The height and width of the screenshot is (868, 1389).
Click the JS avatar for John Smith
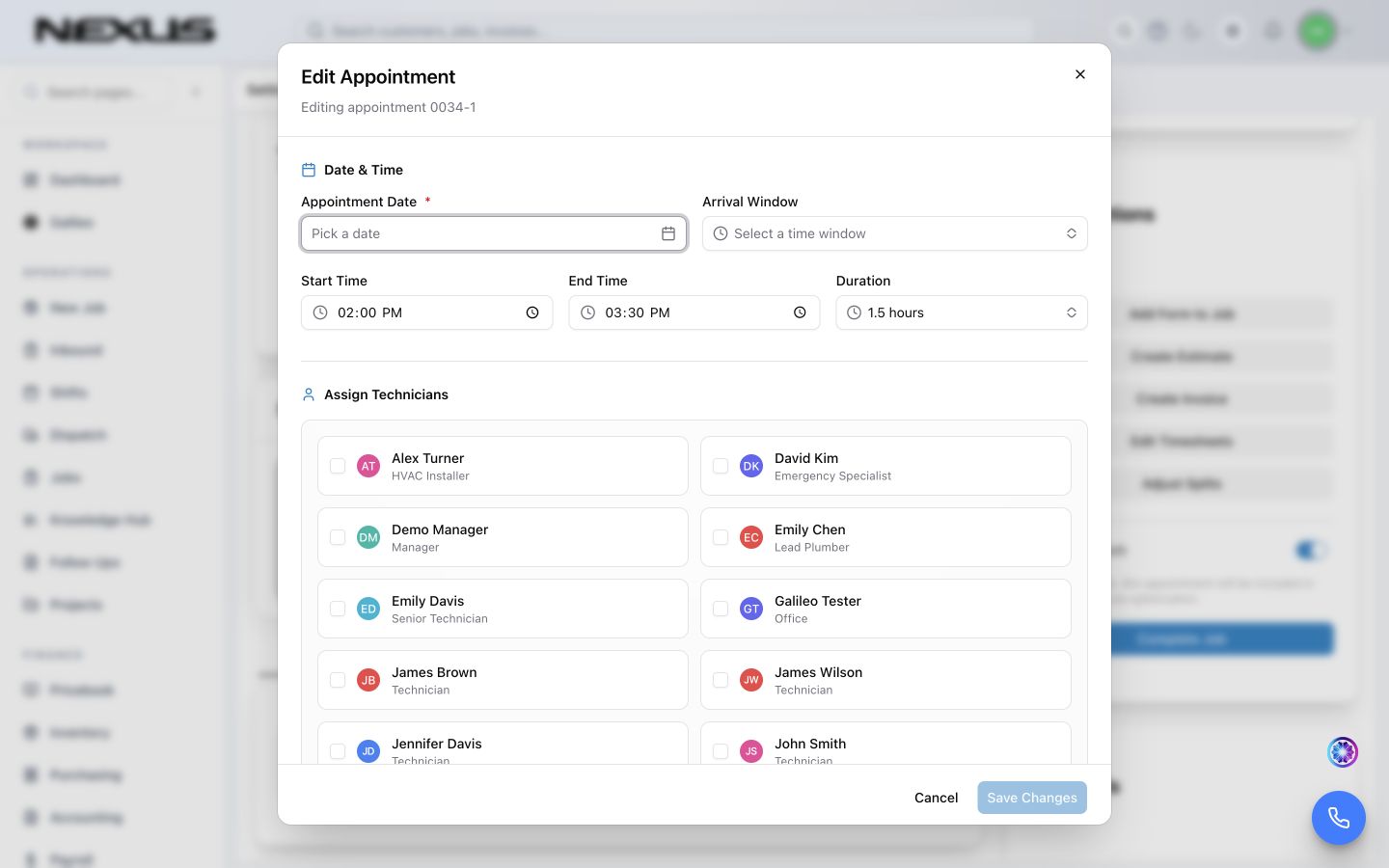coord(751,751)
